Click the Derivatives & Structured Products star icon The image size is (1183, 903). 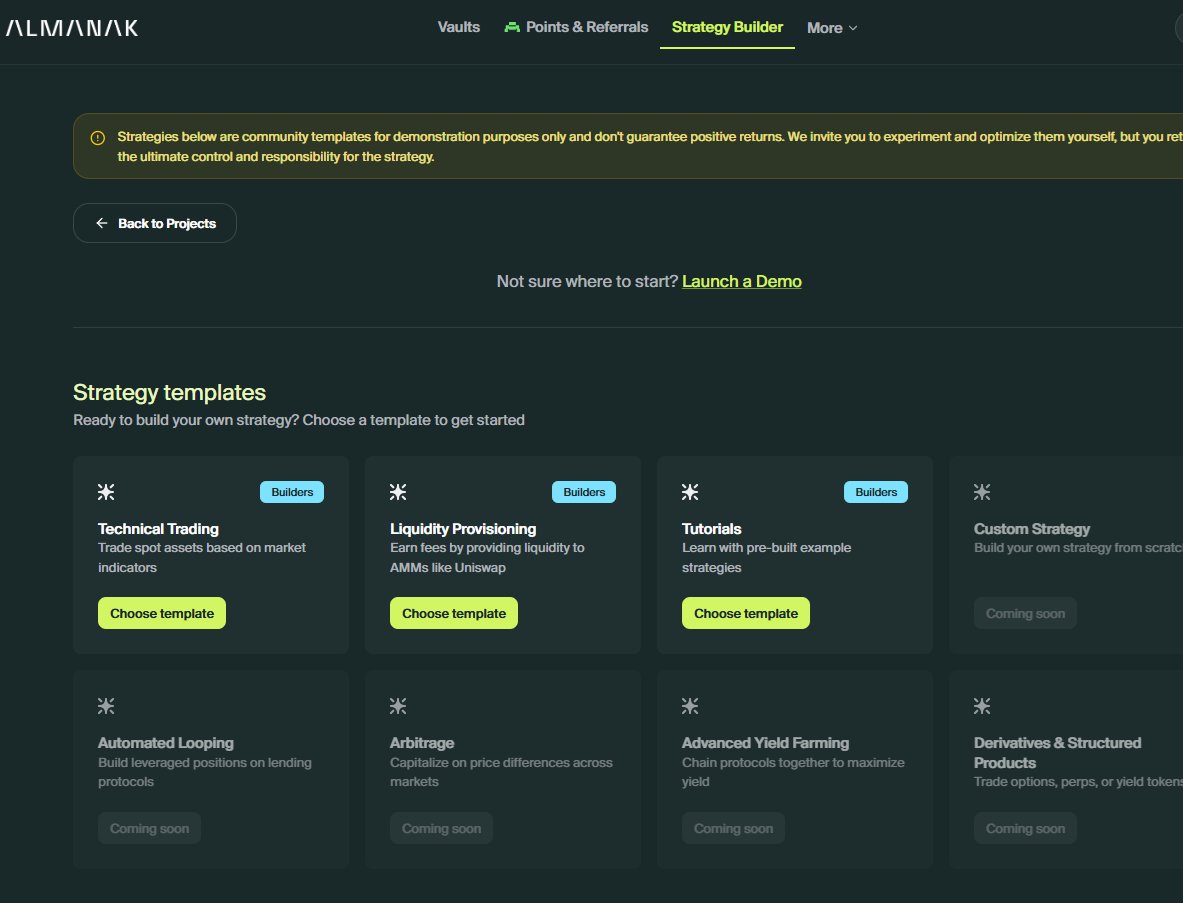click(982, 706)
